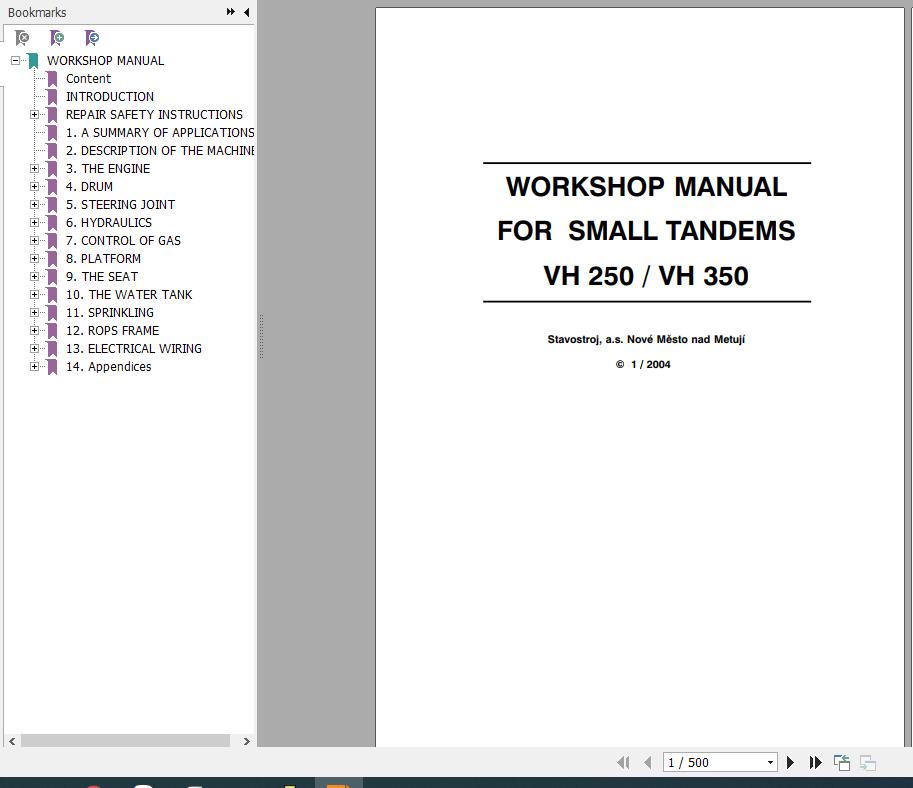Open the 8. PLATFORM bookmark
Image resolution: width=913 pixels, height=788 pixels.
[x=103, y=259]
